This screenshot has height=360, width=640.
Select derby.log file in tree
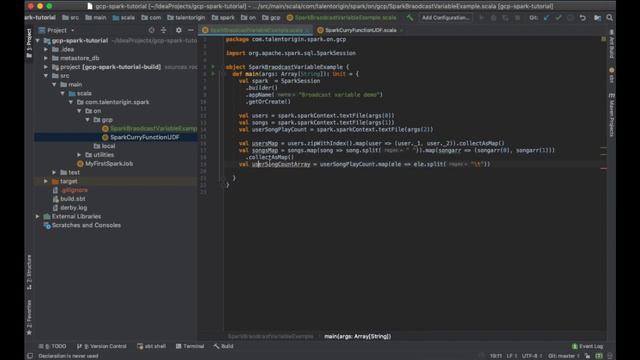[70, 208]
